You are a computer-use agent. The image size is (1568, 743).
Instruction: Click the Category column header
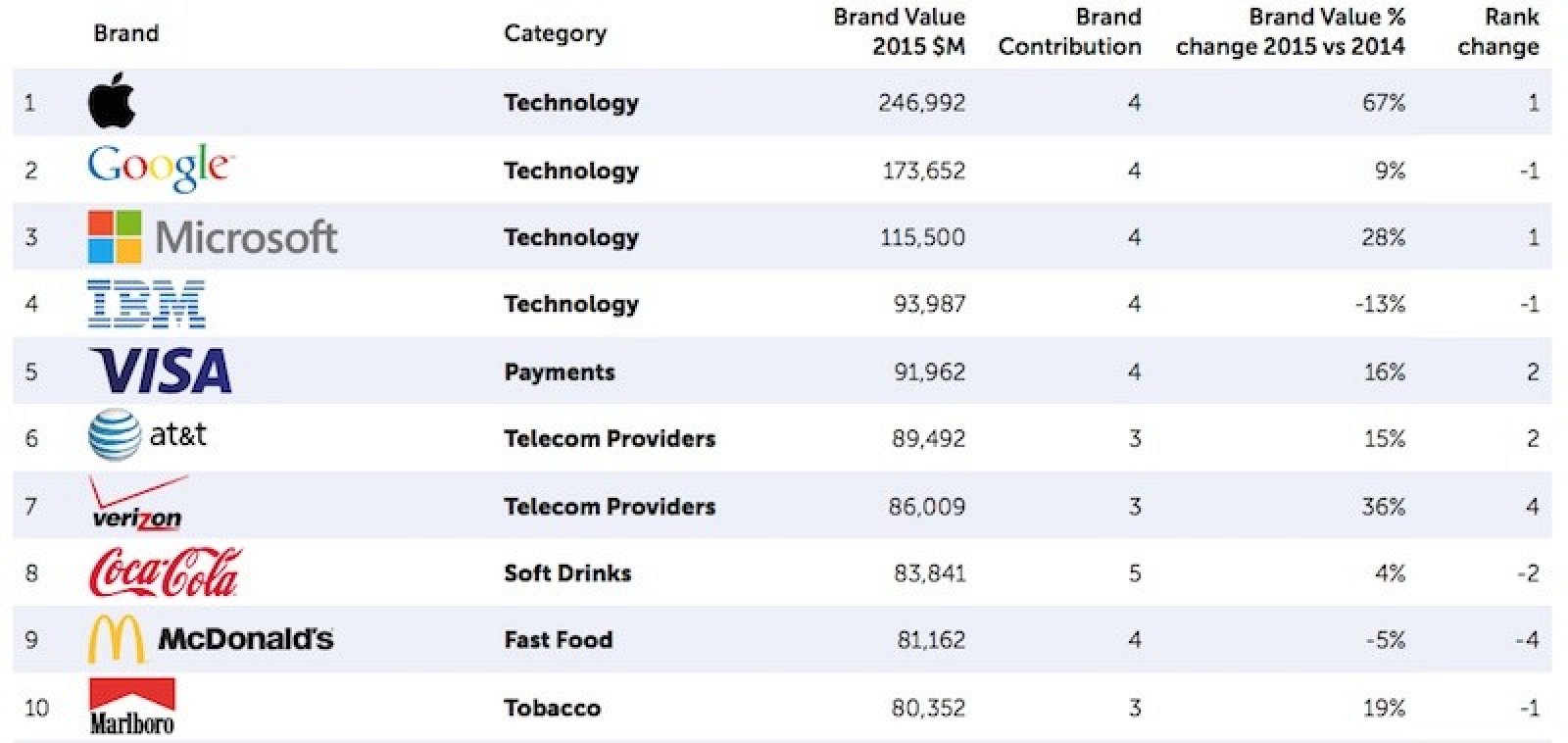point(555,33)
